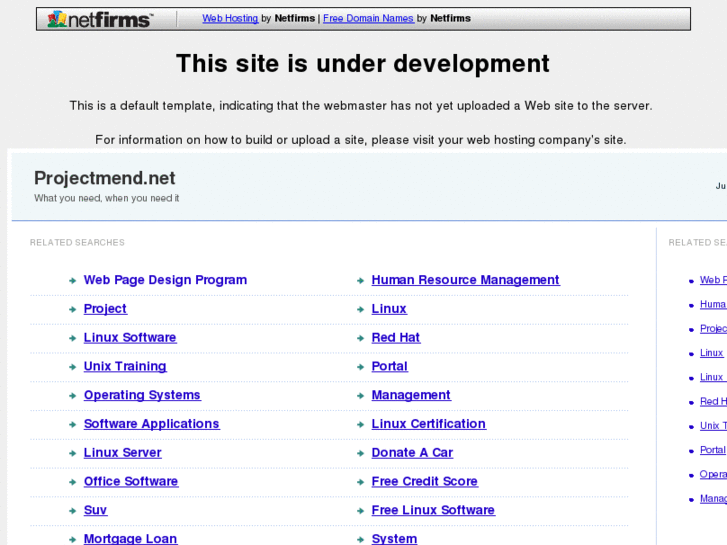Open the Free Linux Software link

[433, 510]
